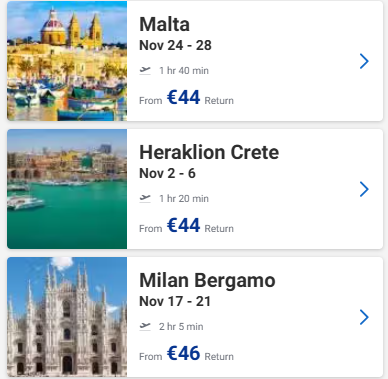Choose the Milan Bergamo €46 return price
Image resolution: width=388 pixels, height=379 pixels.
(x=183, y=353)
